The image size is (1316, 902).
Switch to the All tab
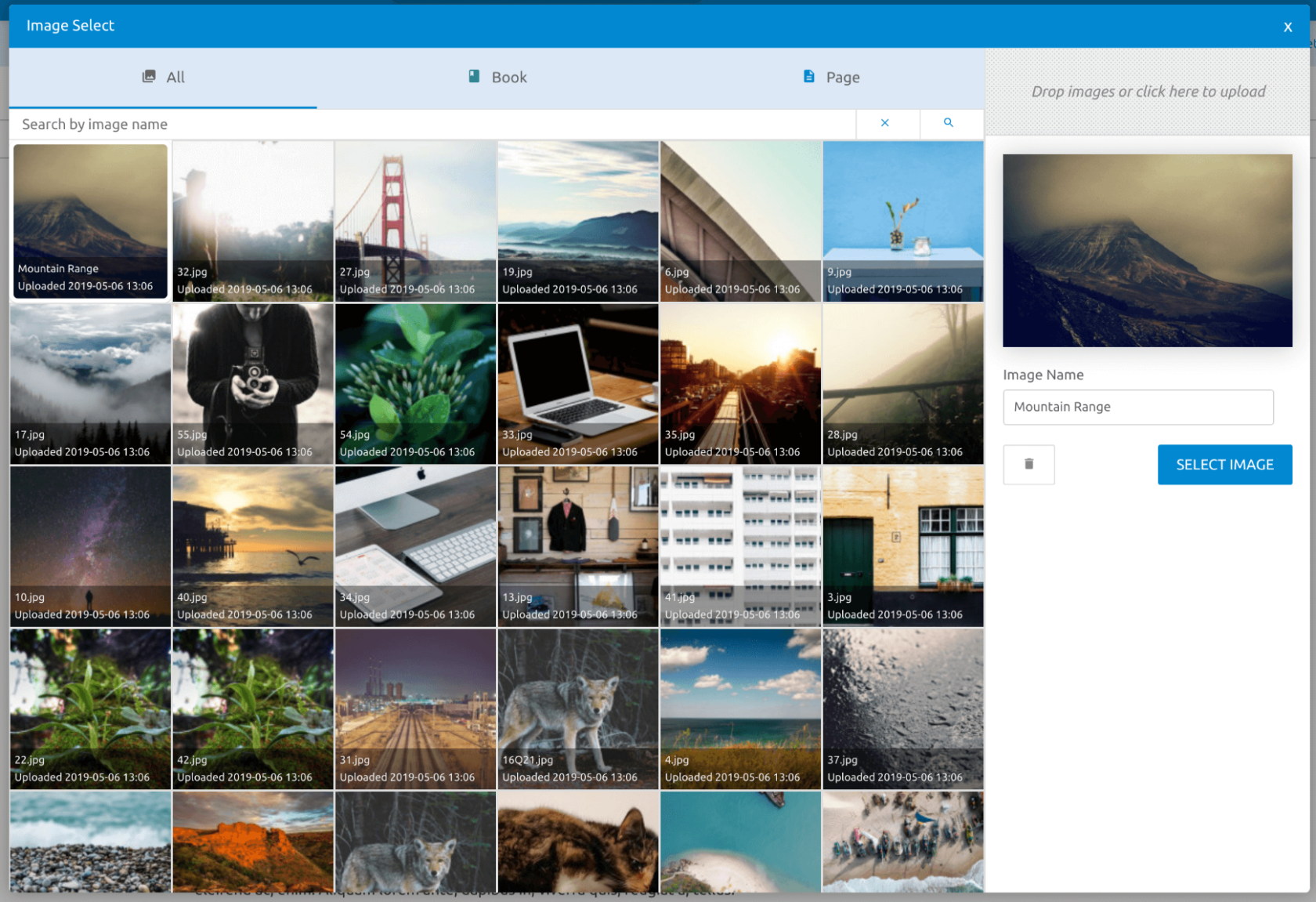click(163, 78)
